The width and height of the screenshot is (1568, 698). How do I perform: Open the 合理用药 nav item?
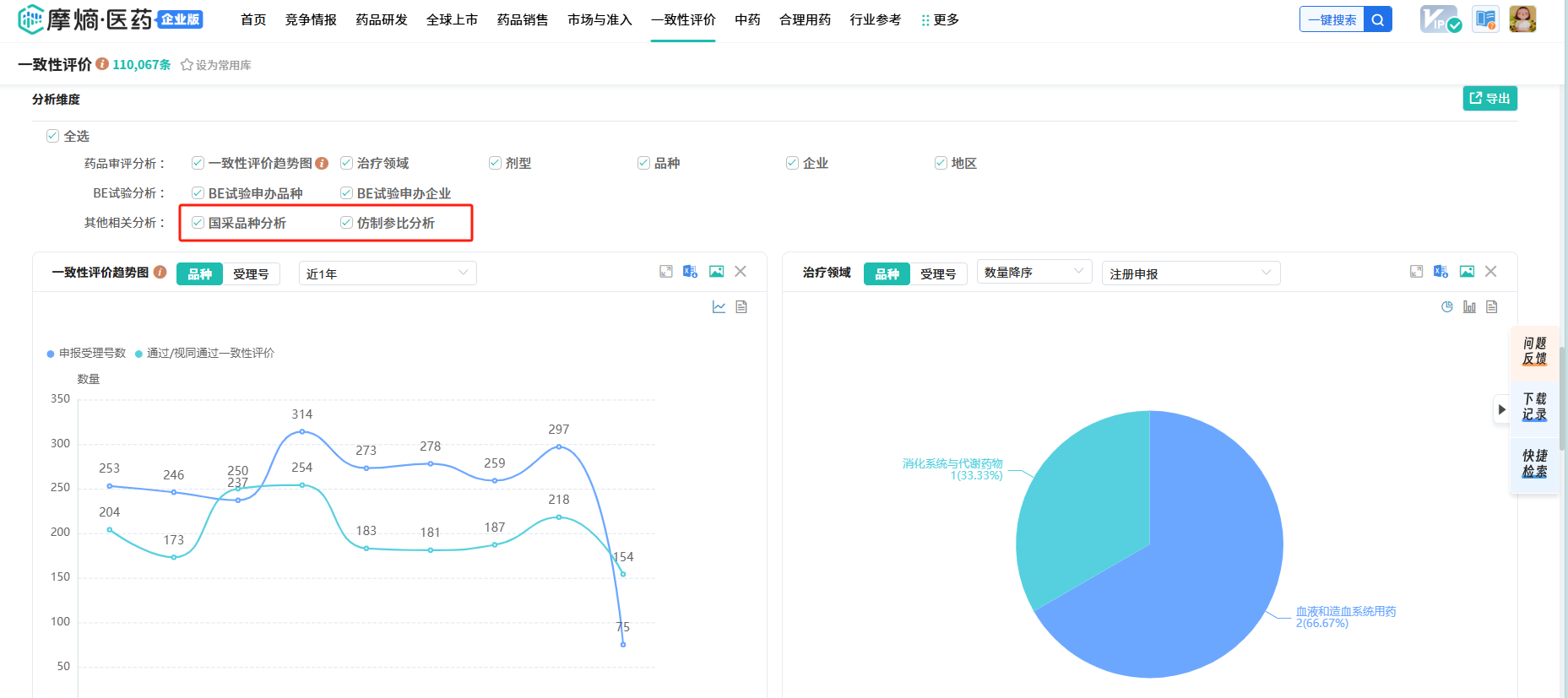805,19
